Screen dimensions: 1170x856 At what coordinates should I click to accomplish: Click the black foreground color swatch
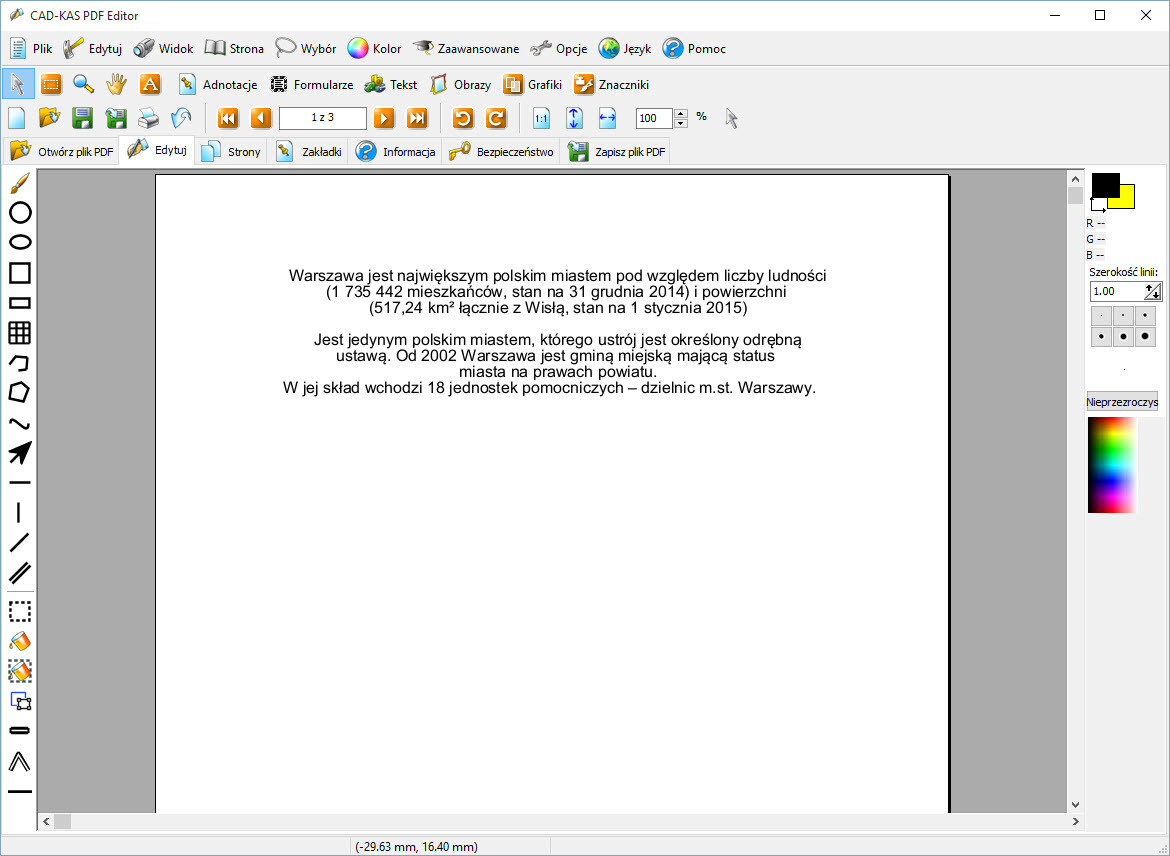1105,185
